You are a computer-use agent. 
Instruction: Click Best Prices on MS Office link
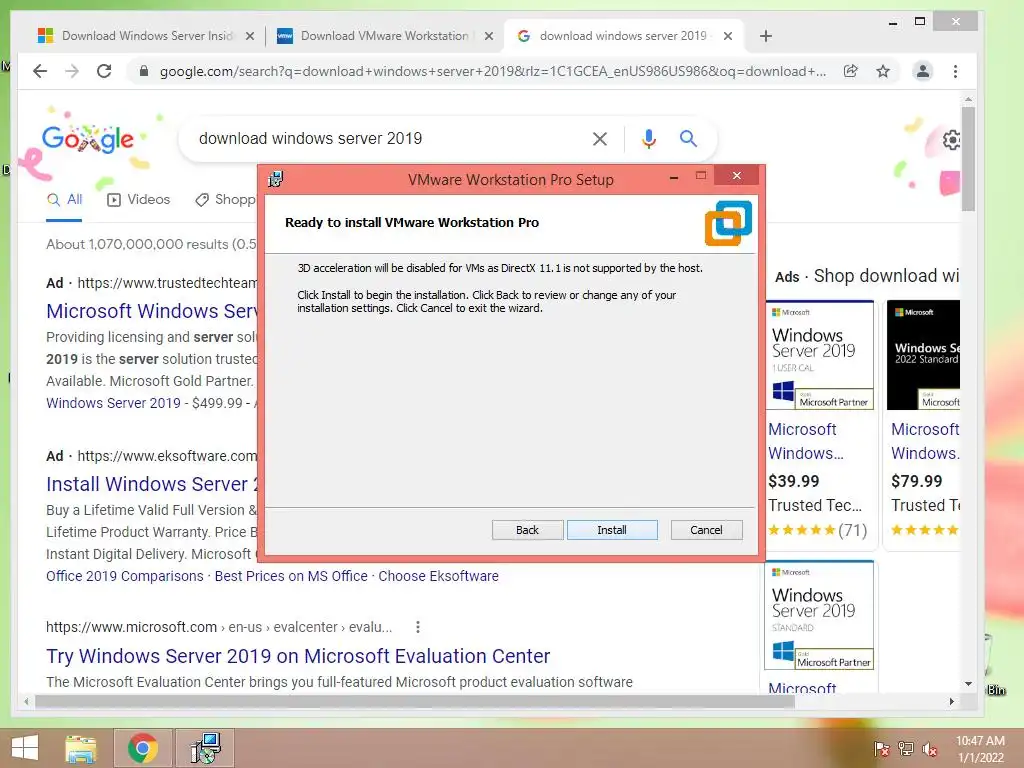pyautogui.click(x=291, y=576)
